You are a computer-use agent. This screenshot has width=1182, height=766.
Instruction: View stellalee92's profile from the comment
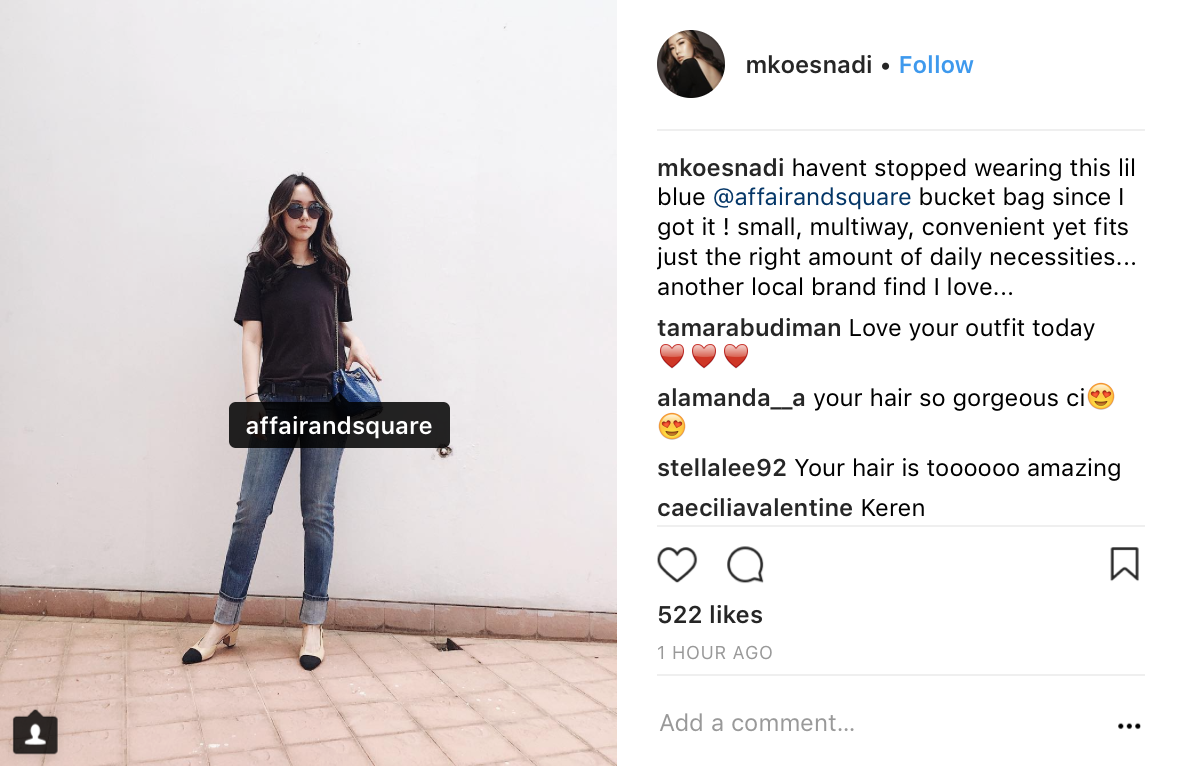click(721, 468)
